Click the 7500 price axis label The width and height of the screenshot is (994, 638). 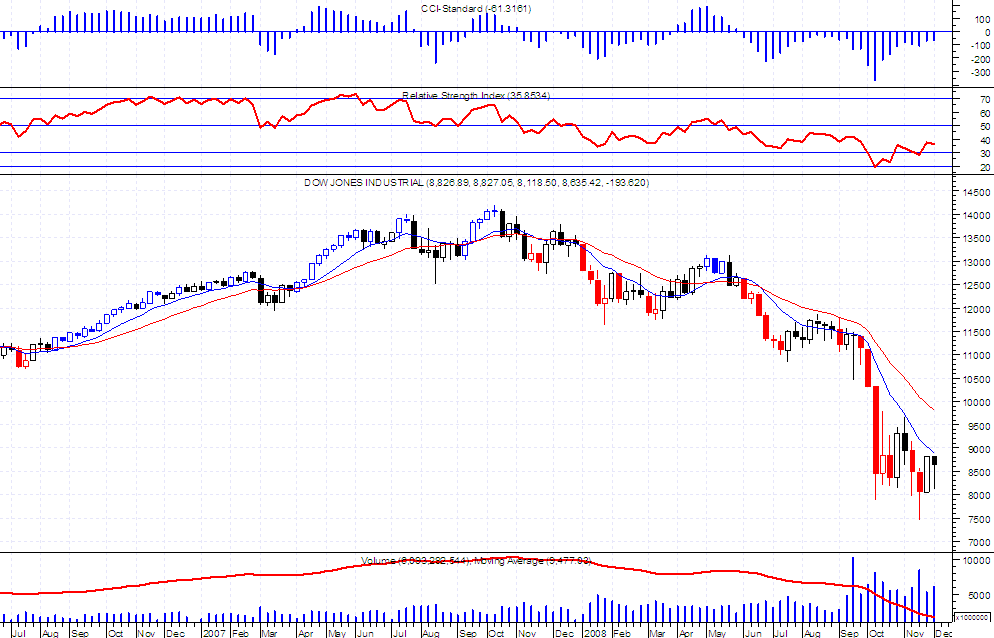coord(981,519)
